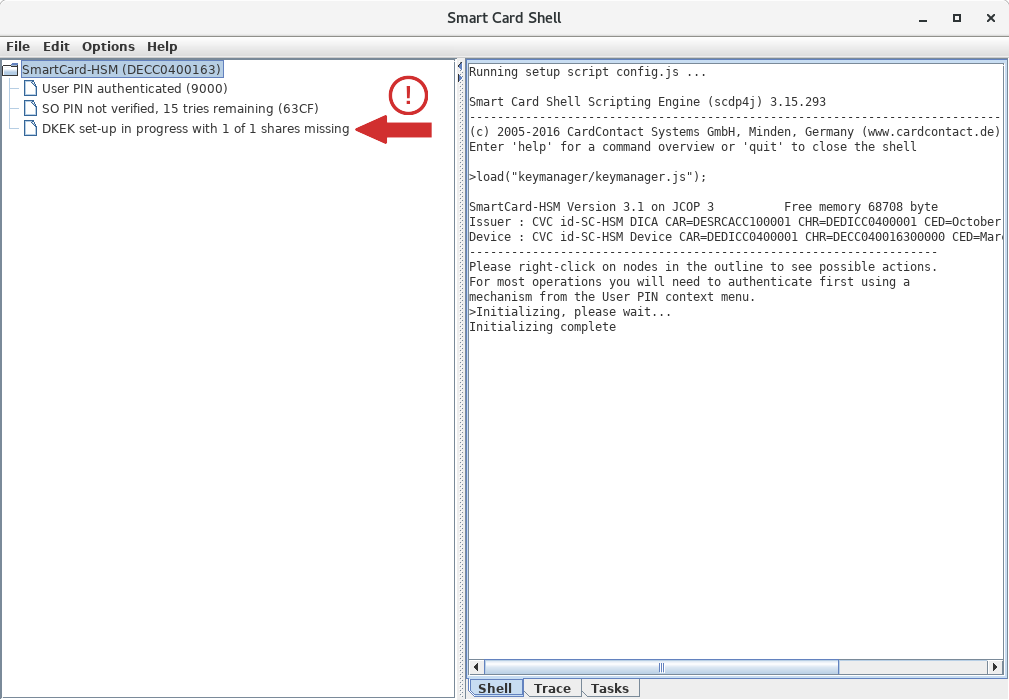Switch to the Trace tab
Screen dimensions: 1009x700
click(552, 688)
